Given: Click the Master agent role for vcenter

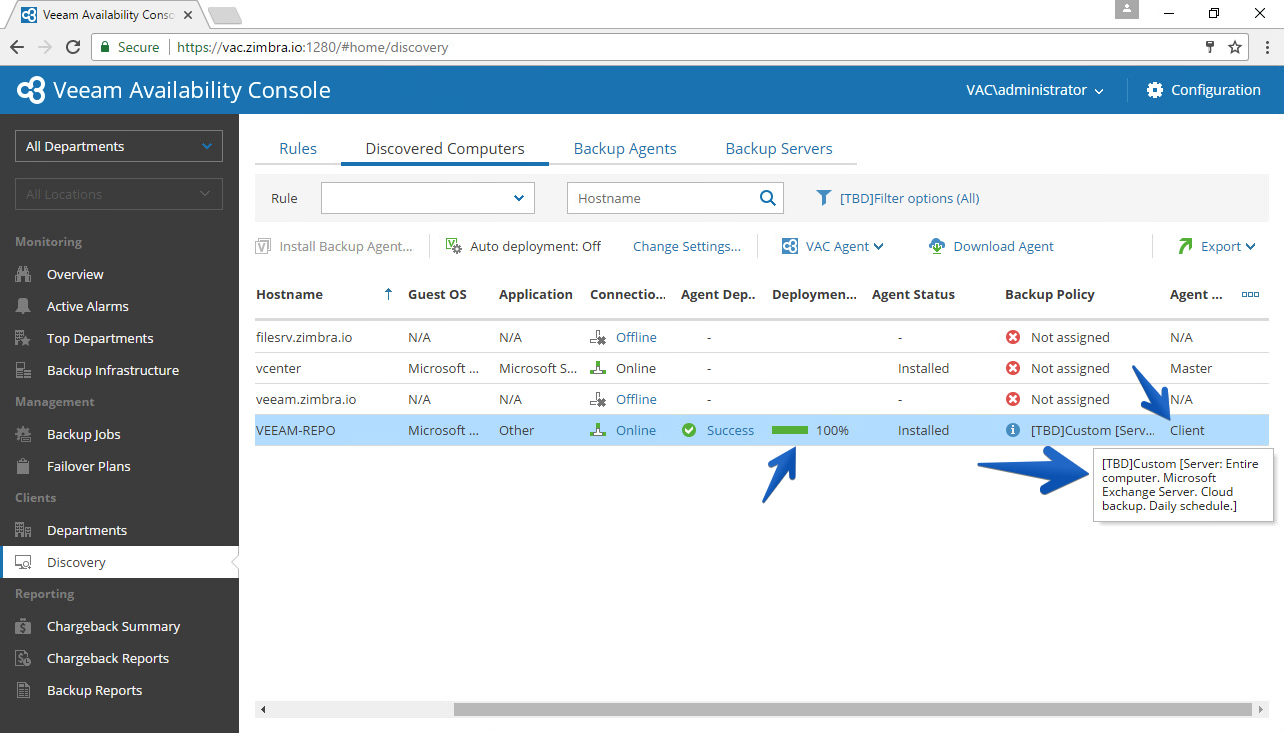Looking at the screenshot, I should (x=1191, y=368).
